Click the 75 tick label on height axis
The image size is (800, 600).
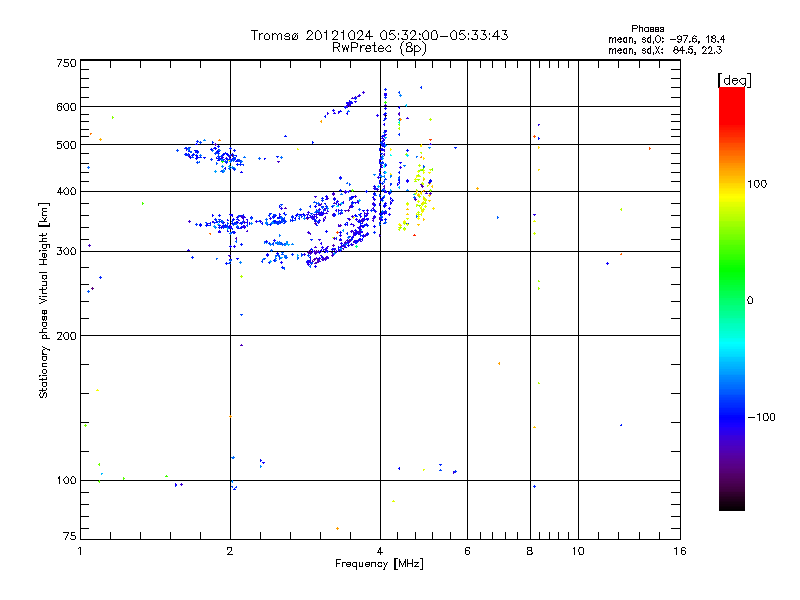69,536
